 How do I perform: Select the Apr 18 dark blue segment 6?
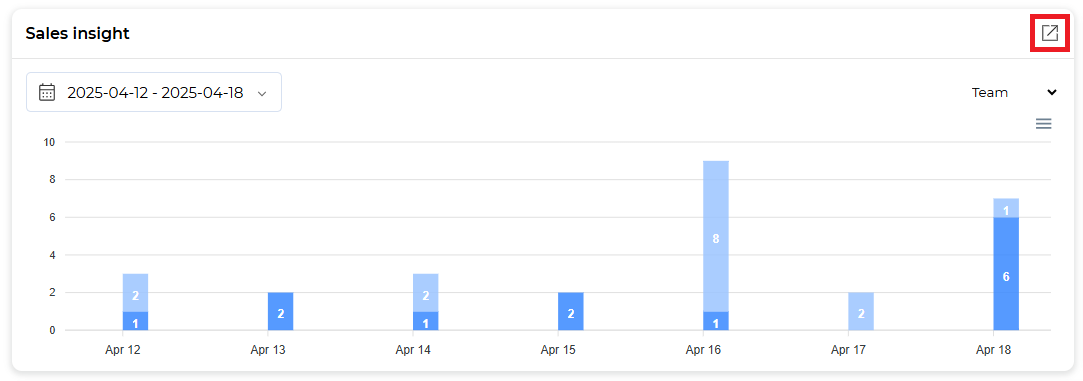pos(1006,273)
